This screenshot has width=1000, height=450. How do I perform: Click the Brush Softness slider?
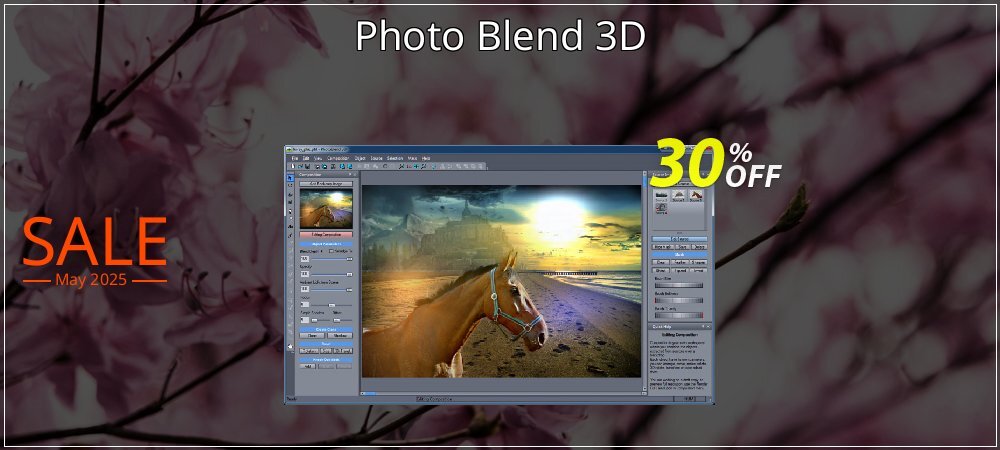(x=679, y=300)
